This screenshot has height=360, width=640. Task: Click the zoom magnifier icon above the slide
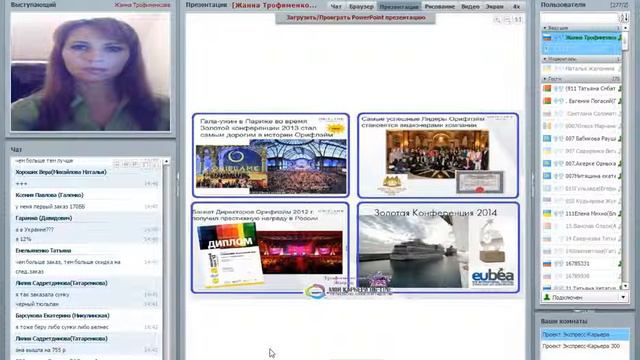click(x=497, y=20)
